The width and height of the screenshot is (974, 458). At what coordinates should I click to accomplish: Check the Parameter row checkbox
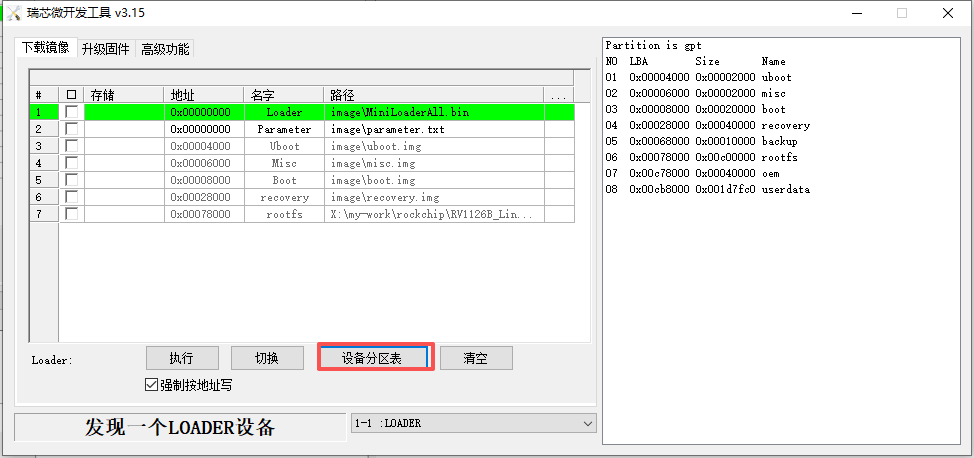pos(72,129)
